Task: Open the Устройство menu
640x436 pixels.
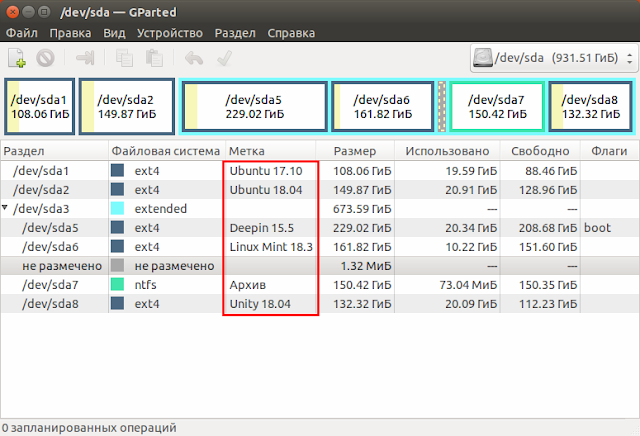Action: pyautogui.click(x=170, y=33)
